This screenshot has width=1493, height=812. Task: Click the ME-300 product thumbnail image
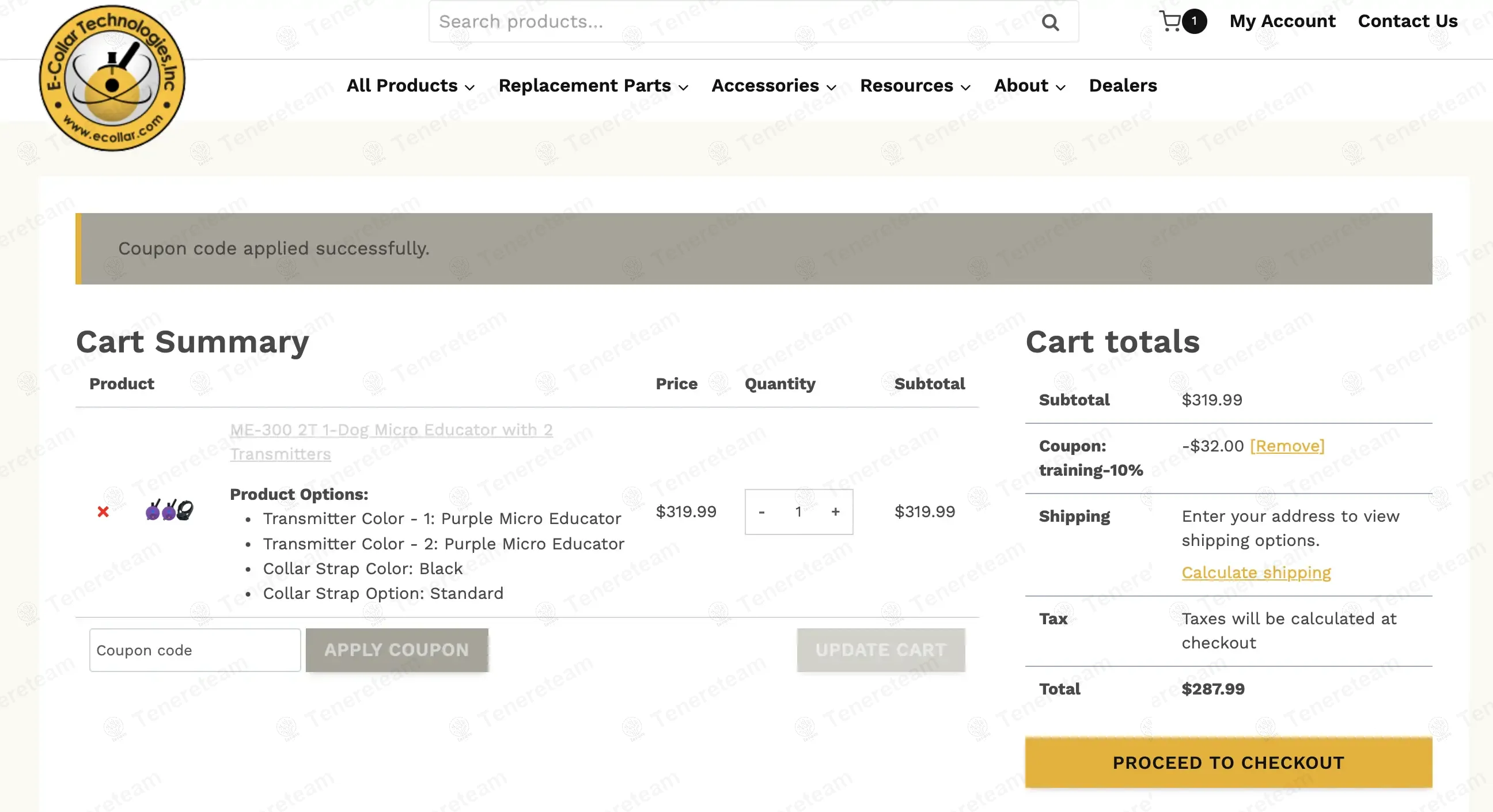point(169,510)
